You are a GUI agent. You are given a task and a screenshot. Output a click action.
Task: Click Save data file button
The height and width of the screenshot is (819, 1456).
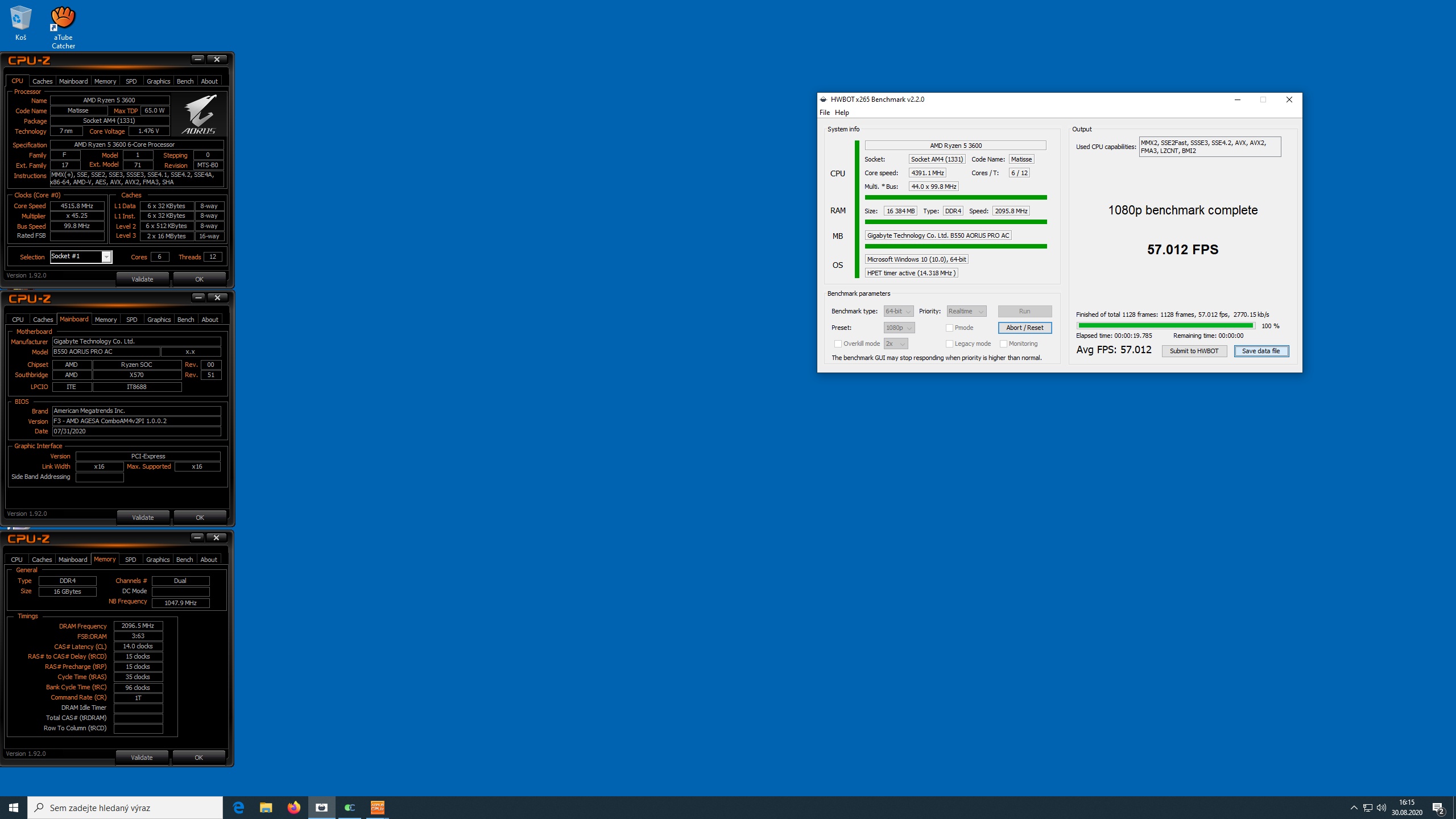1261,351
